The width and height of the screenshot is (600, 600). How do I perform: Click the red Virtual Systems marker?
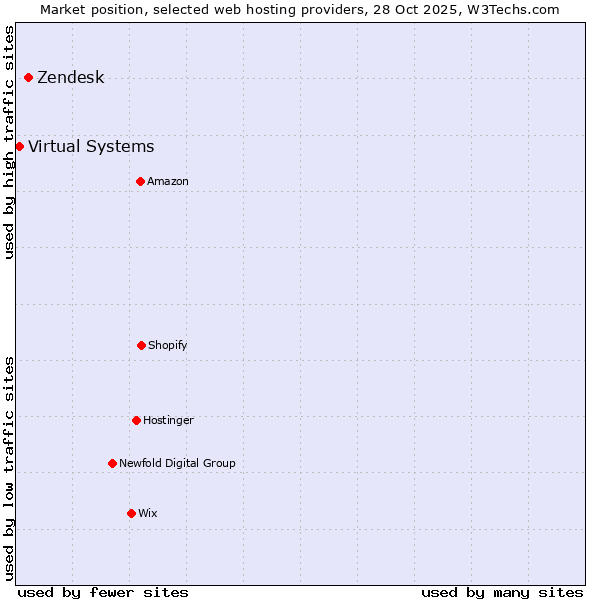(19, 147)
